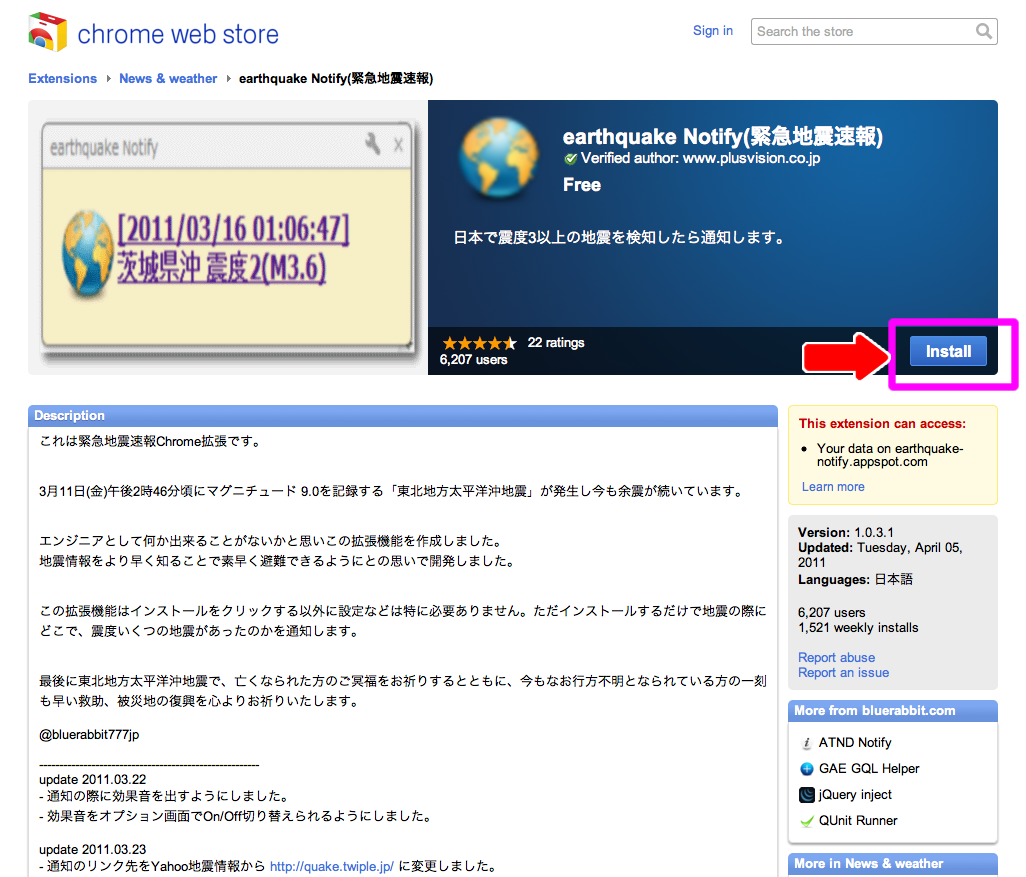Click the jQuery inject extension icon
Screen dimensions: 1026x877
point(807,795)
